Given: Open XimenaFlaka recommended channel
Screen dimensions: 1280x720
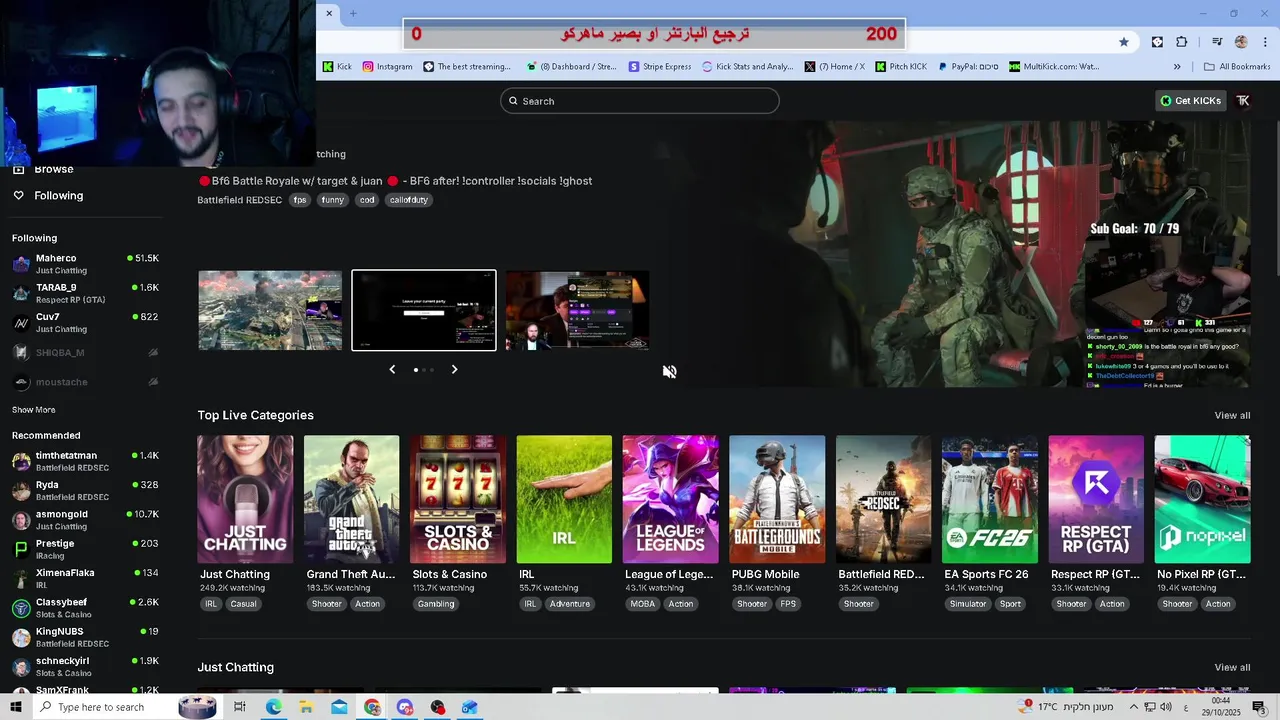Looking at the screenshot, I should click(85, 578).
